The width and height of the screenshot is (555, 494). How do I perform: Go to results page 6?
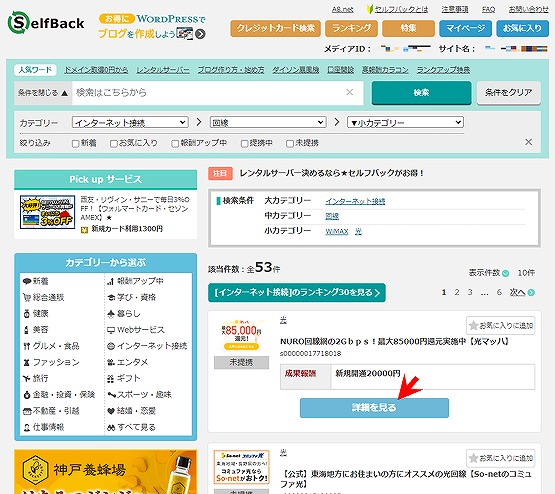point(499,292)
